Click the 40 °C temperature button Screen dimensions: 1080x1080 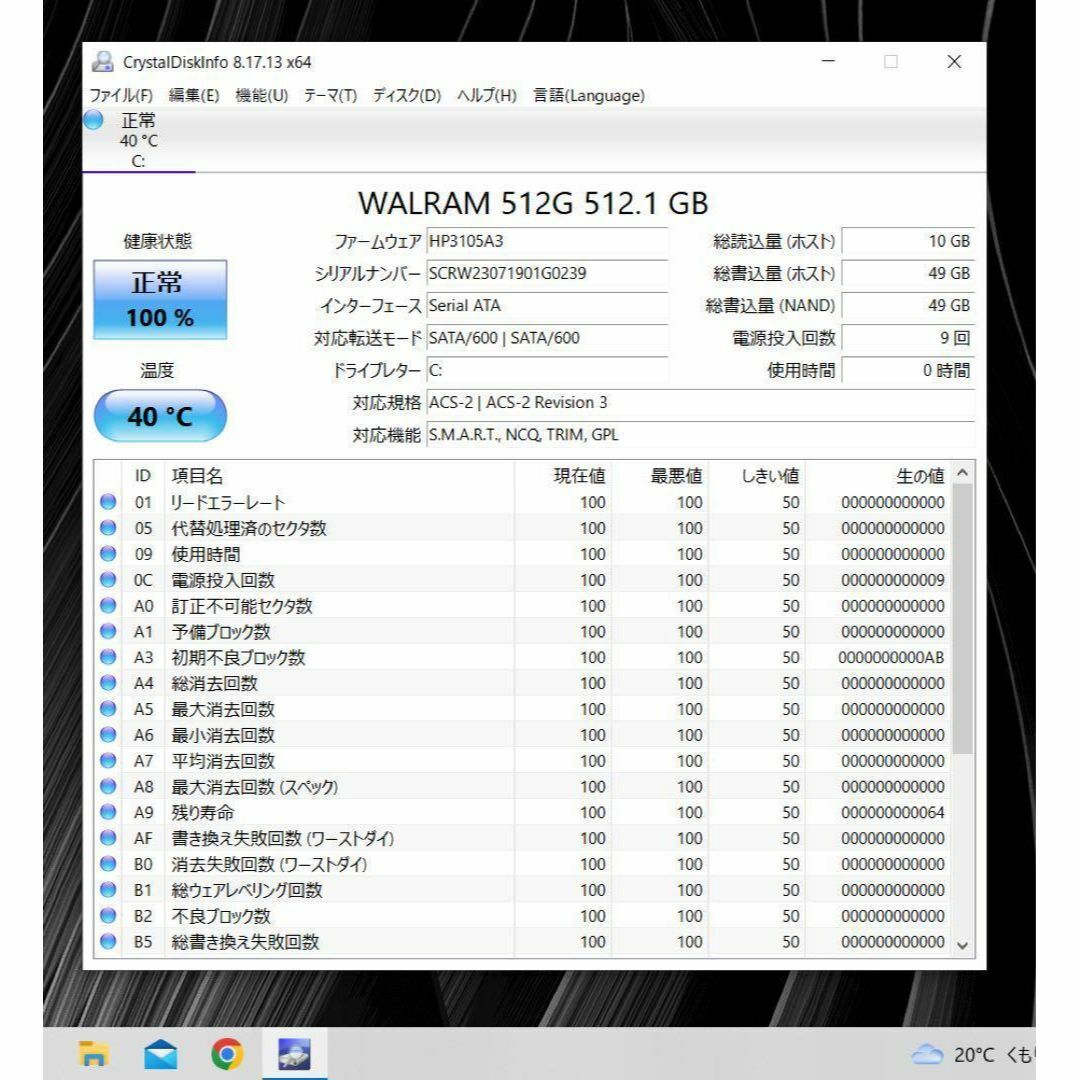pos(160,415)
